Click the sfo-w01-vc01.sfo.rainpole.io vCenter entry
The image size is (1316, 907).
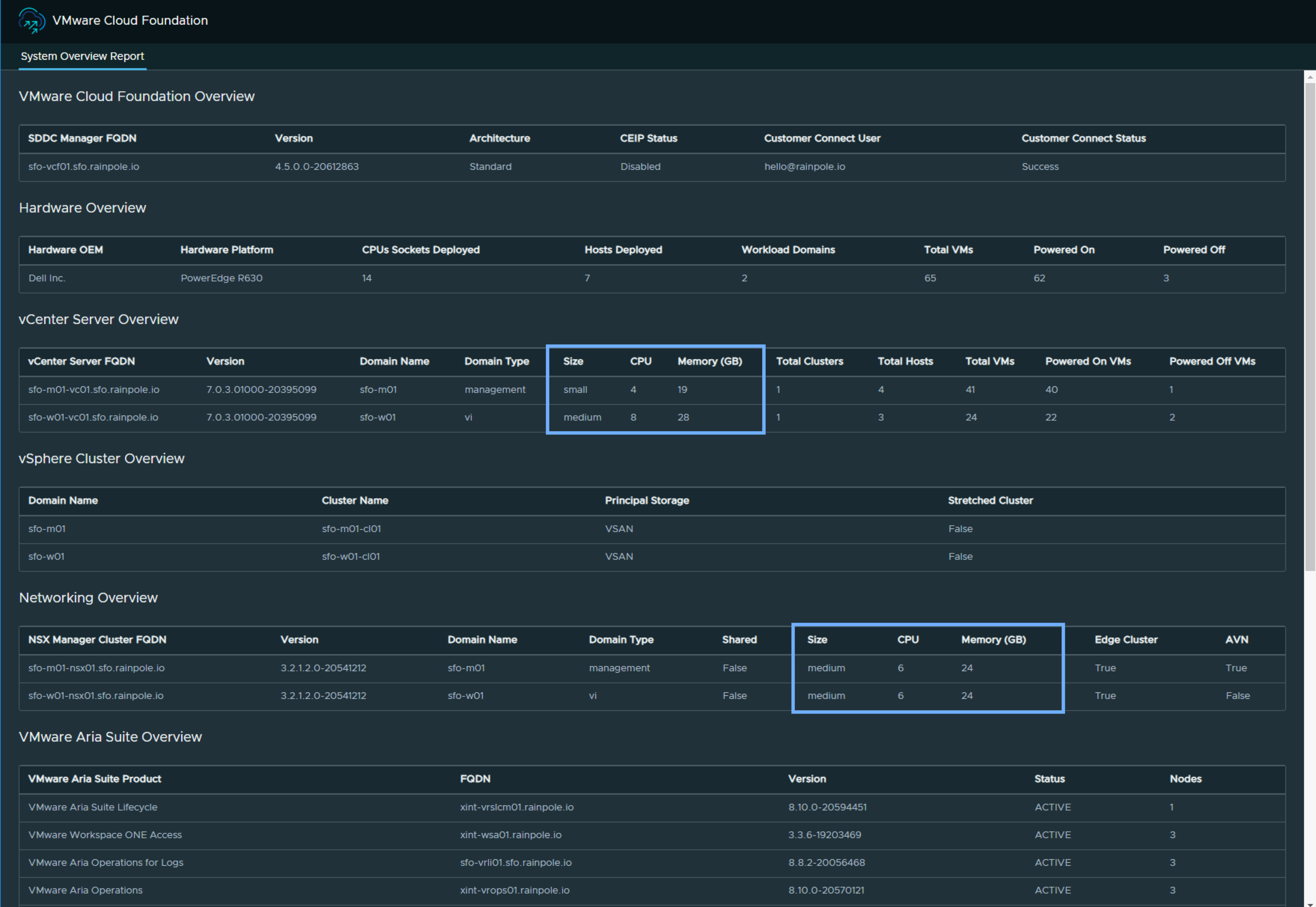tap(93, 417)
